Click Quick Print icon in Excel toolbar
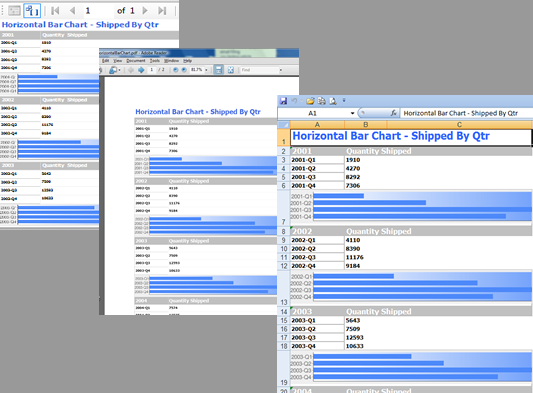The image size is (533, 393). pyautogui.click(x=322, y=101)
